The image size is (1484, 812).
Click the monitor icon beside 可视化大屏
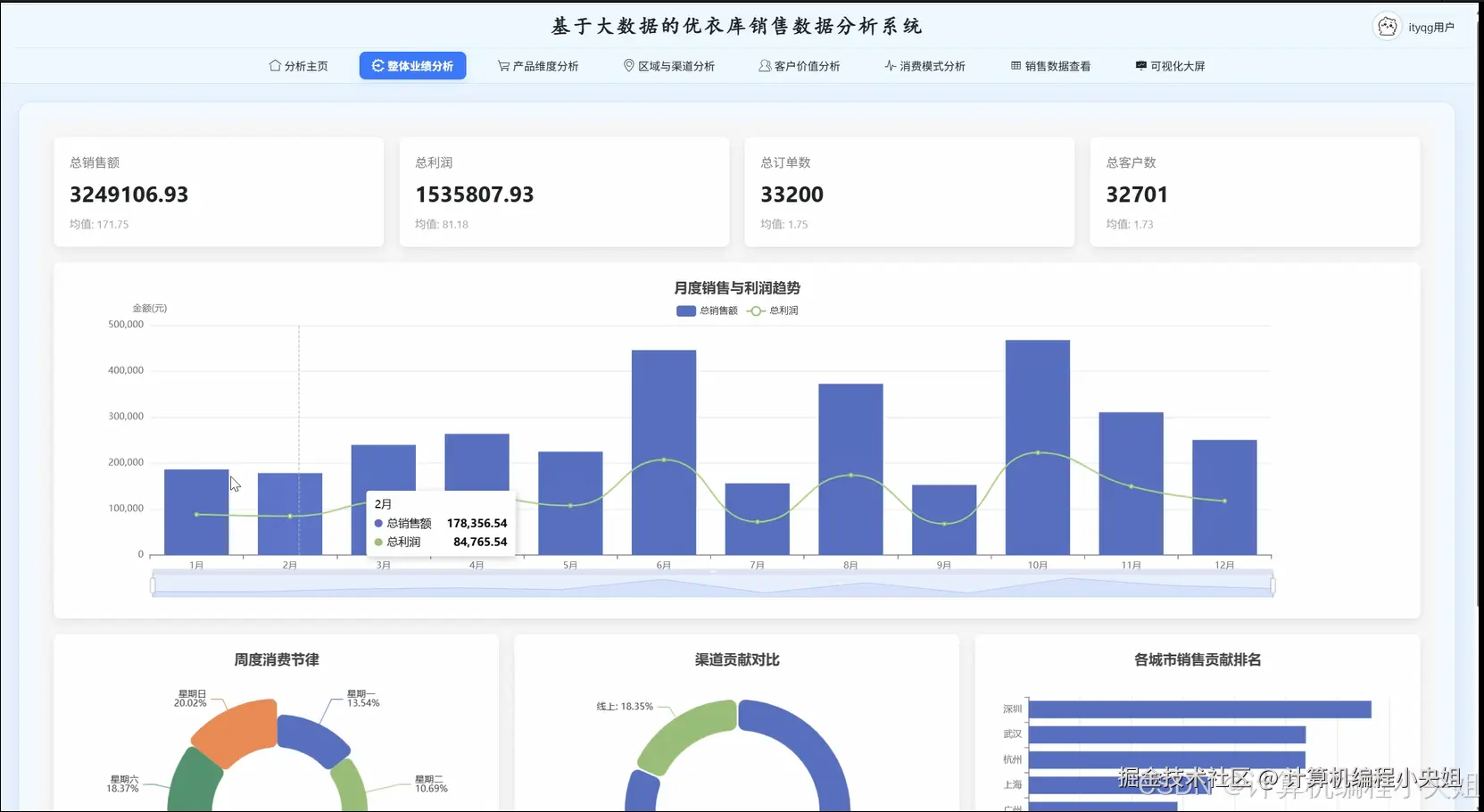(1140, 65)
